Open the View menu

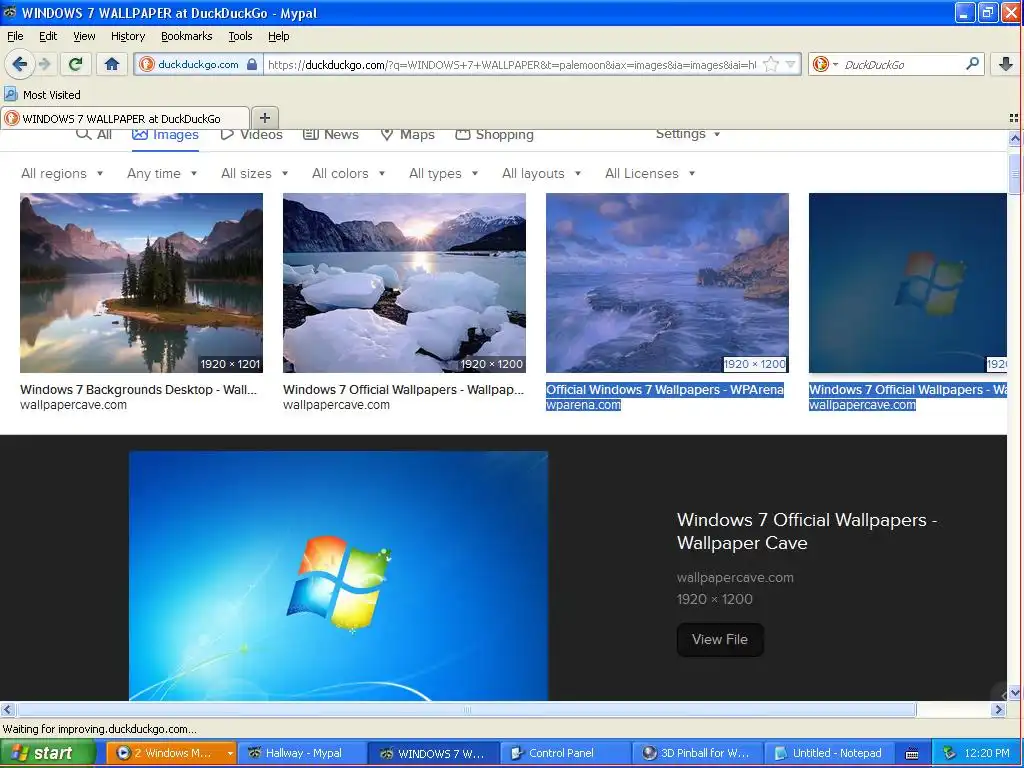point(84,36)
